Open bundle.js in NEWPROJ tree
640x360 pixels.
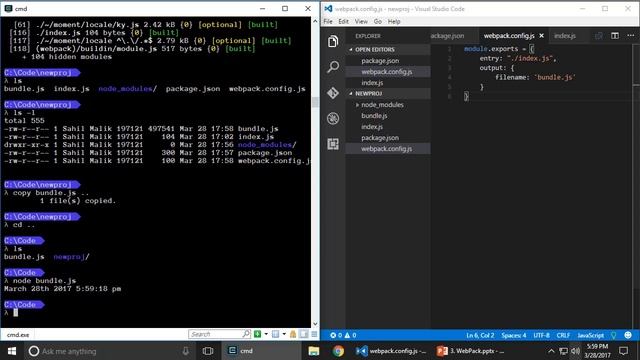pyautogui.click(x=388, y=116)
